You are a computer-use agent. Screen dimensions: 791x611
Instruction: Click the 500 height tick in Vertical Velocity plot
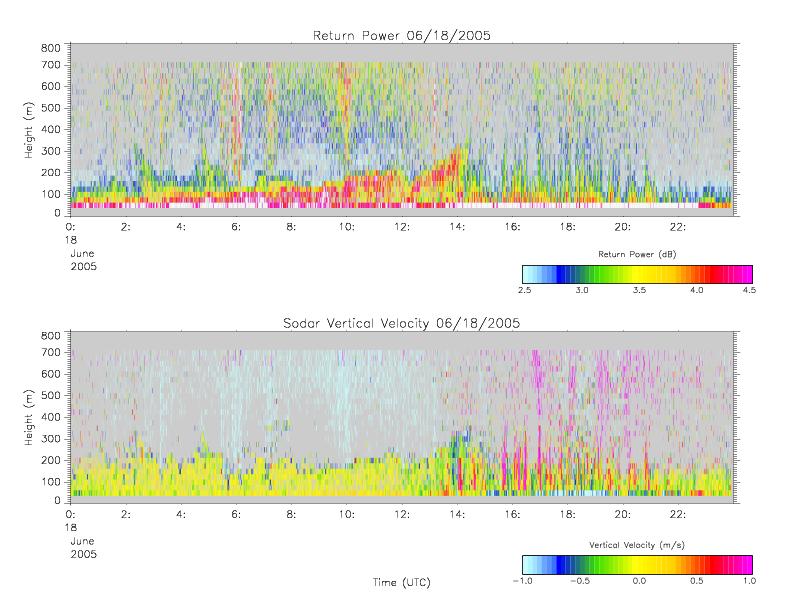tap(50, 396)
